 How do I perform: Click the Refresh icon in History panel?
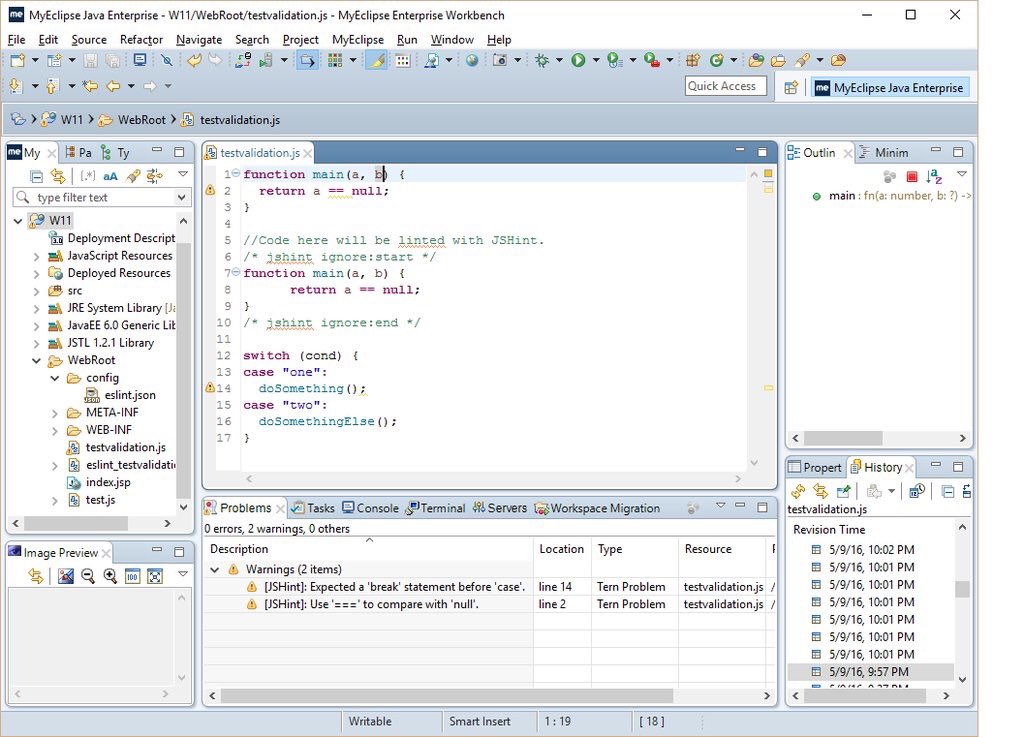pos(798,491)
